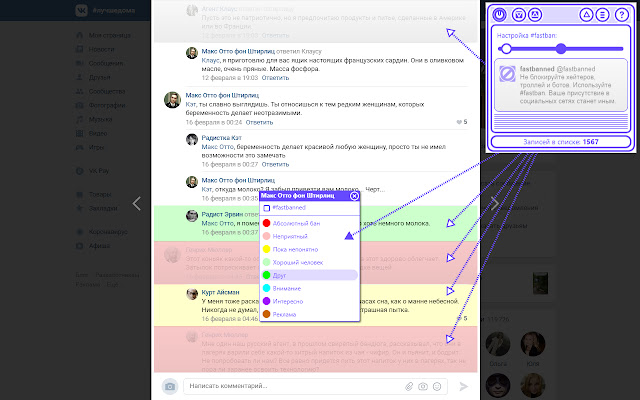
Task: Check the #fastbanned checkbox
Action: 267,208
